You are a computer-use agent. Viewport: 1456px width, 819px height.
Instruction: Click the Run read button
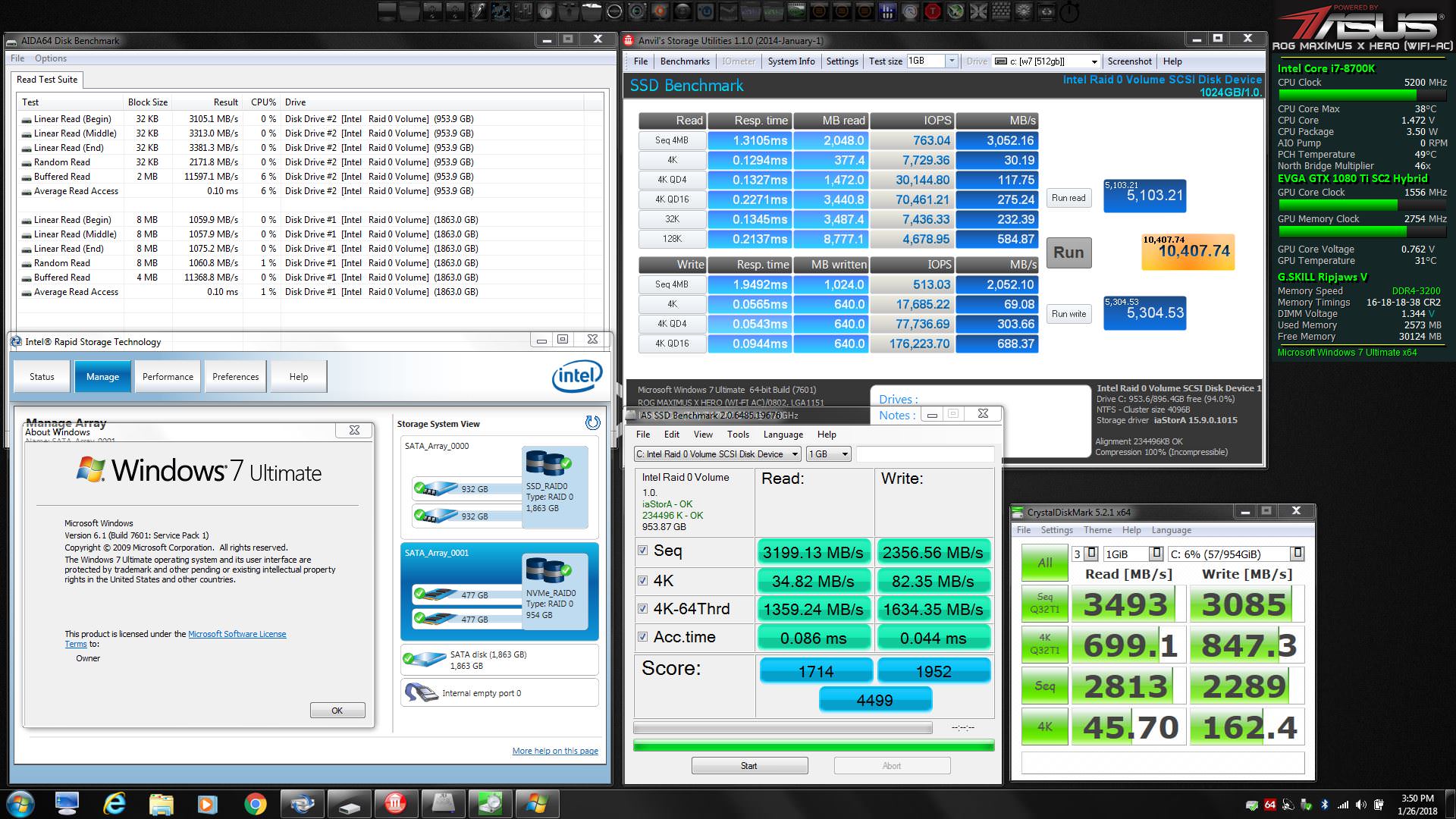pos(1068,198)
